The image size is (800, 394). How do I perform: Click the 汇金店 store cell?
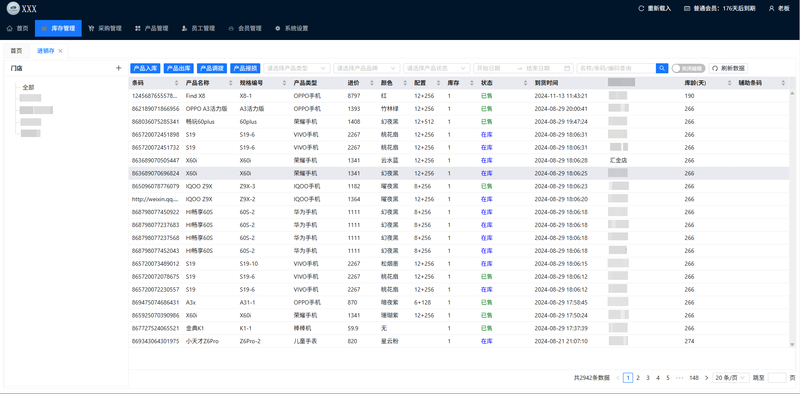(x=618, y=160)
